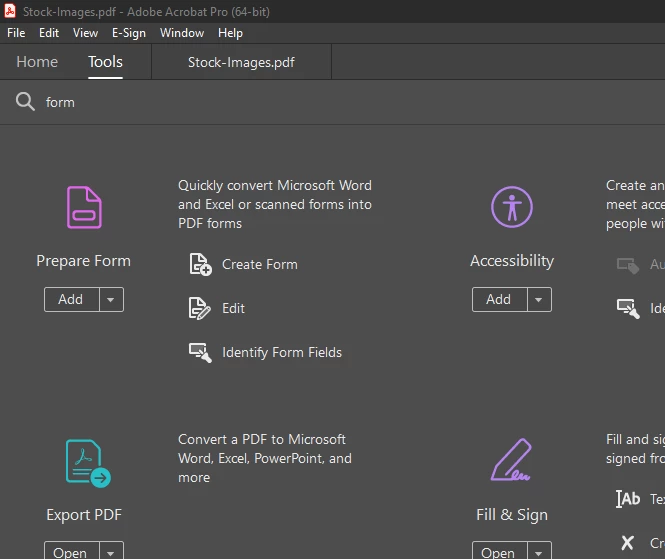This screenshot has width=665, height=559.
Task: Open the Edit menu
Action: point(49,33)
